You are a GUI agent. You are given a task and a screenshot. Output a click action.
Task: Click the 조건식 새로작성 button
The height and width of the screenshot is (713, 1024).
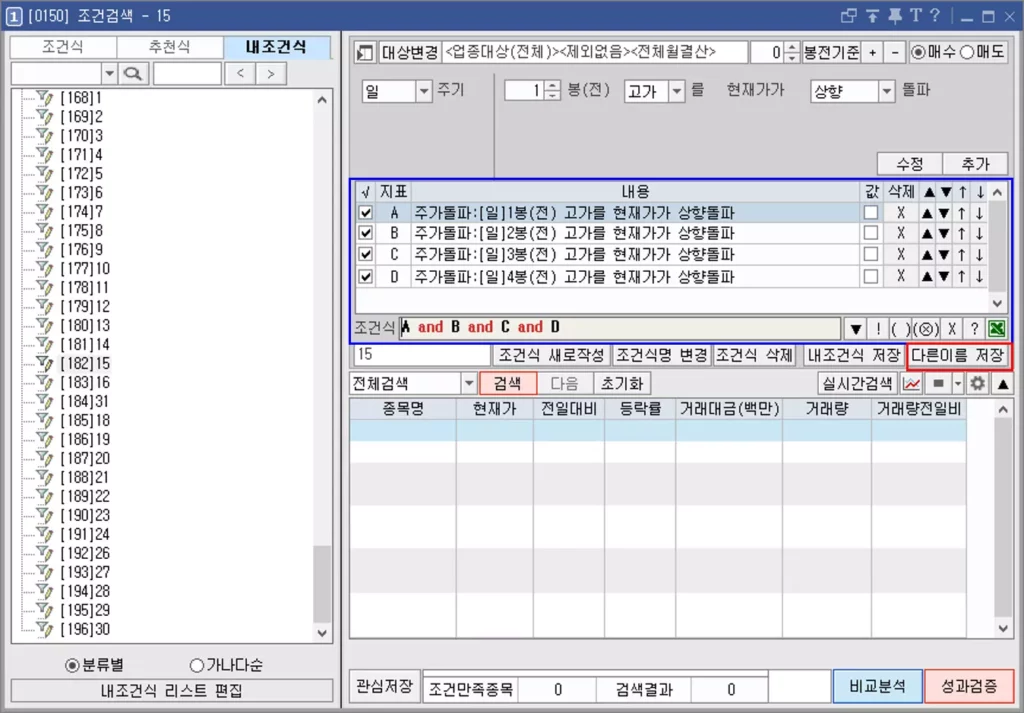pos(552,355)
